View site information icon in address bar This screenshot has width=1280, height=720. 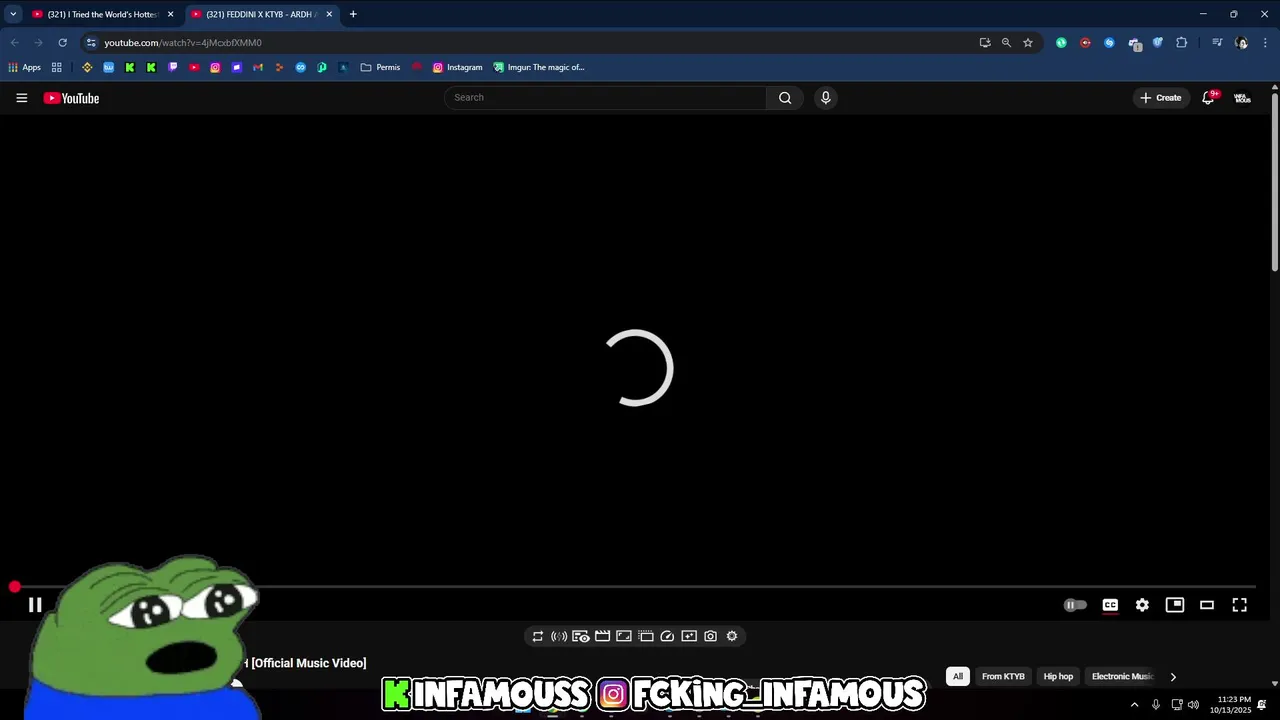coord(91,43)
